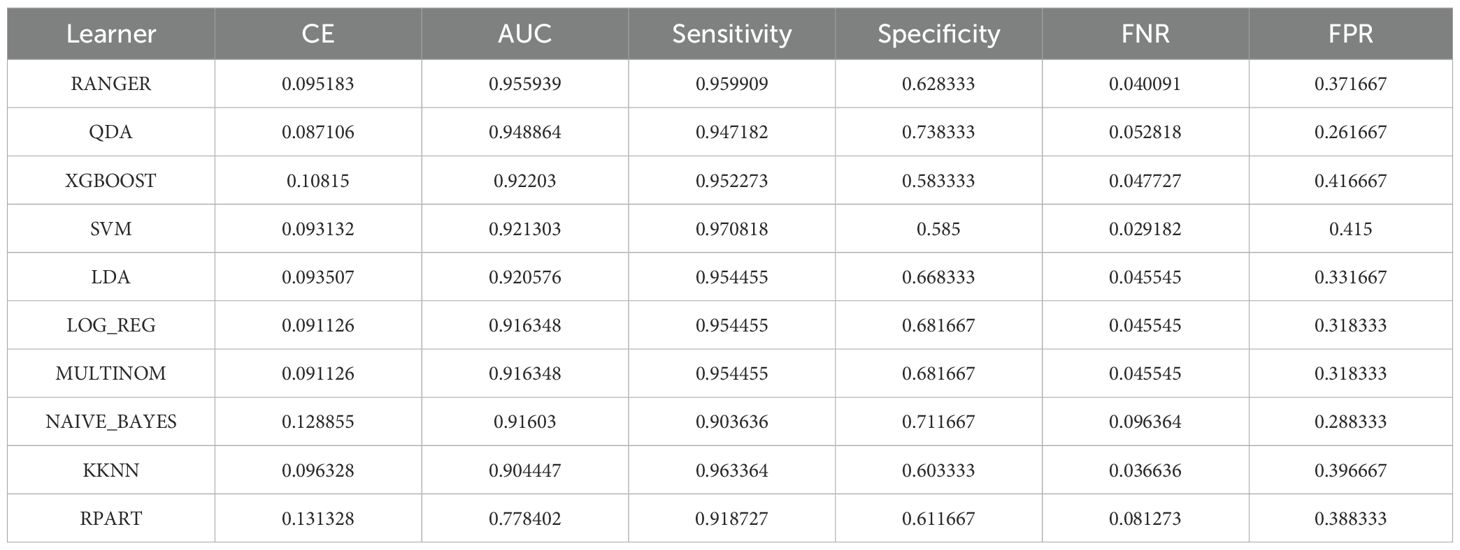The height and width of the screenshot is (550, 1460).
Task: Select SVM's sensitivity value 0.970818
Action: 732,229
